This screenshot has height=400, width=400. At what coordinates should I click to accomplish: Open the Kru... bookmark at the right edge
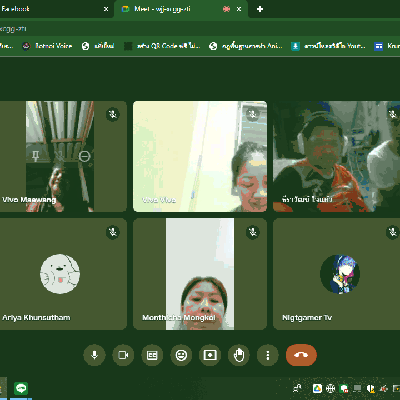387,46
